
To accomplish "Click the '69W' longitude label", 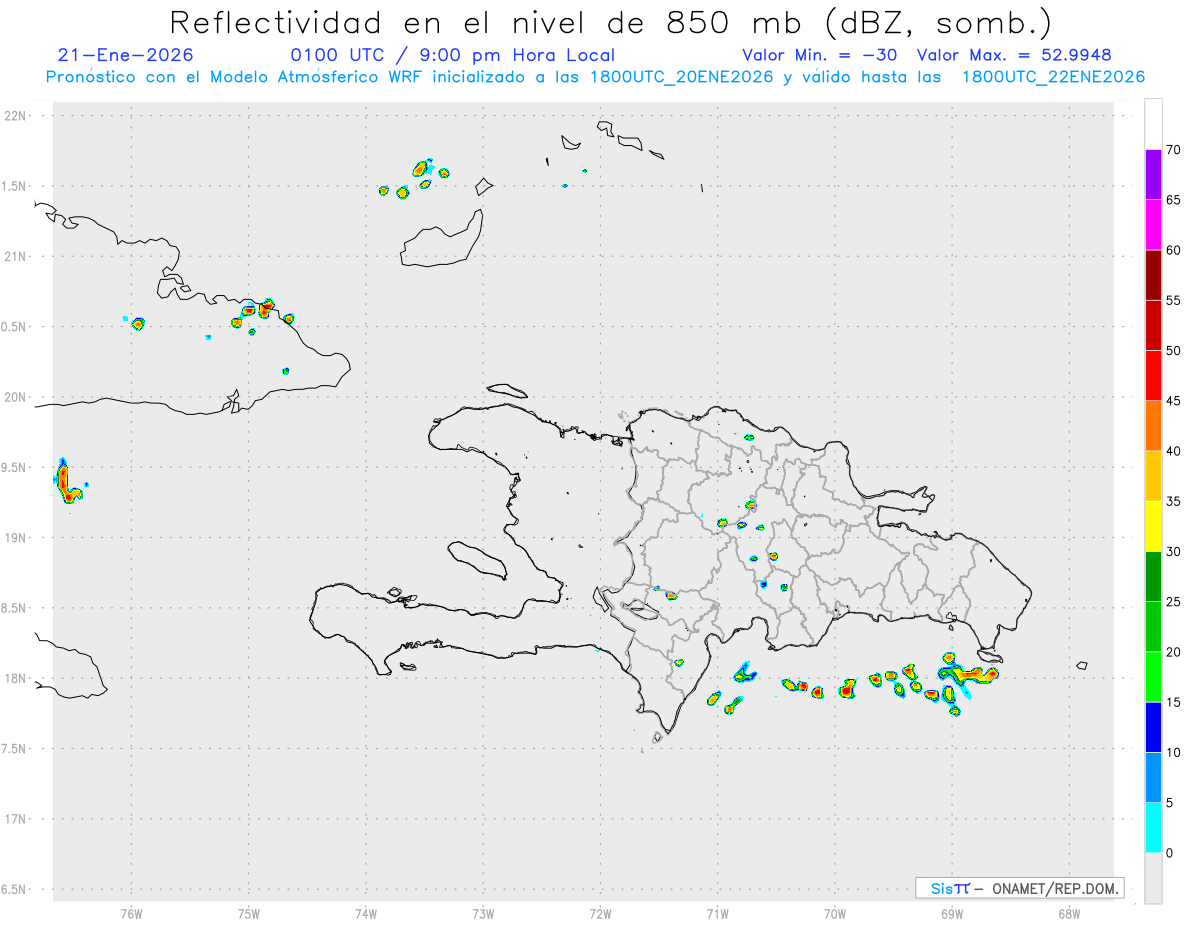I will click(x=952, y=913).
